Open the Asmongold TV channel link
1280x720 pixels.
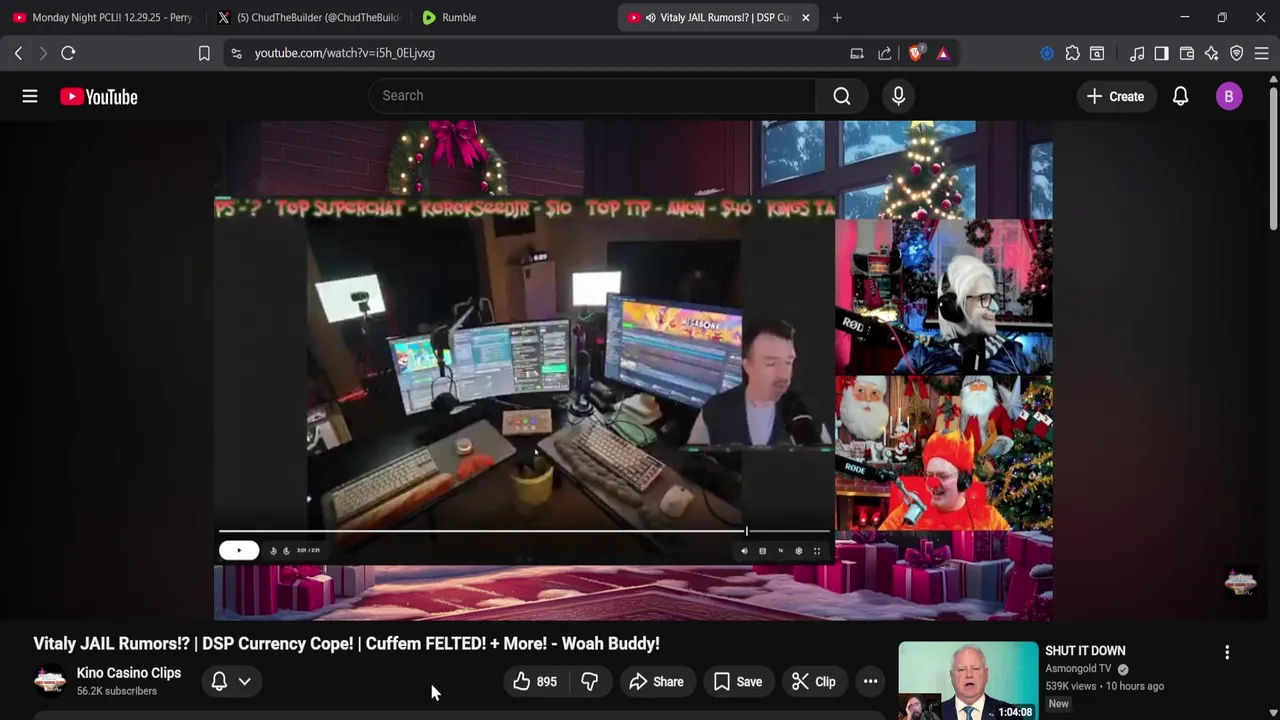[x=1078, y=669]
